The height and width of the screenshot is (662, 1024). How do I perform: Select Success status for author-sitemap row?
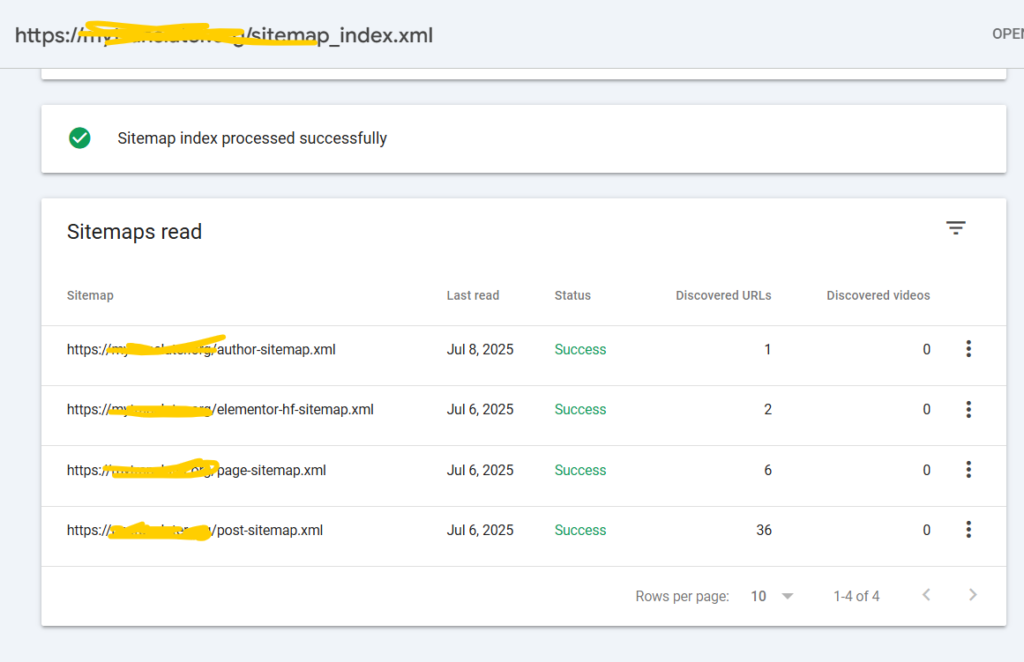[x=581, y=349]
